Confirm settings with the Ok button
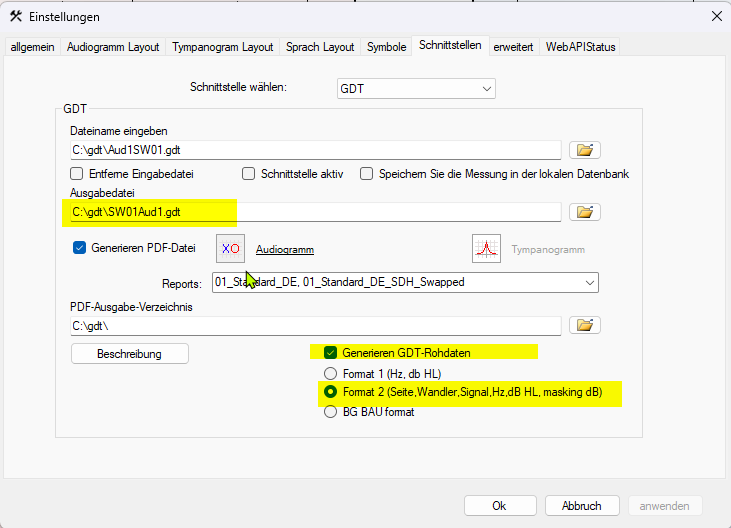 [500, 506]
